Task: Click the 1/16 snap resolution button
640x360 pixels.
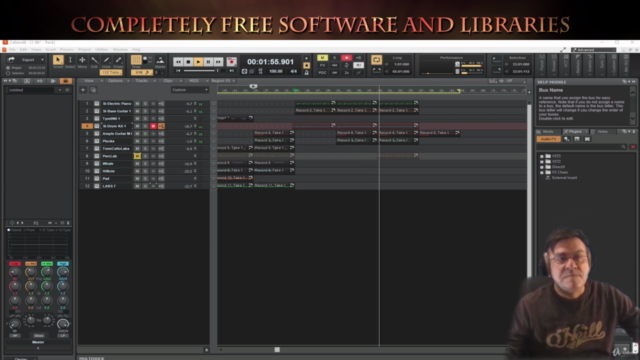Action: (x=142, y=72)
